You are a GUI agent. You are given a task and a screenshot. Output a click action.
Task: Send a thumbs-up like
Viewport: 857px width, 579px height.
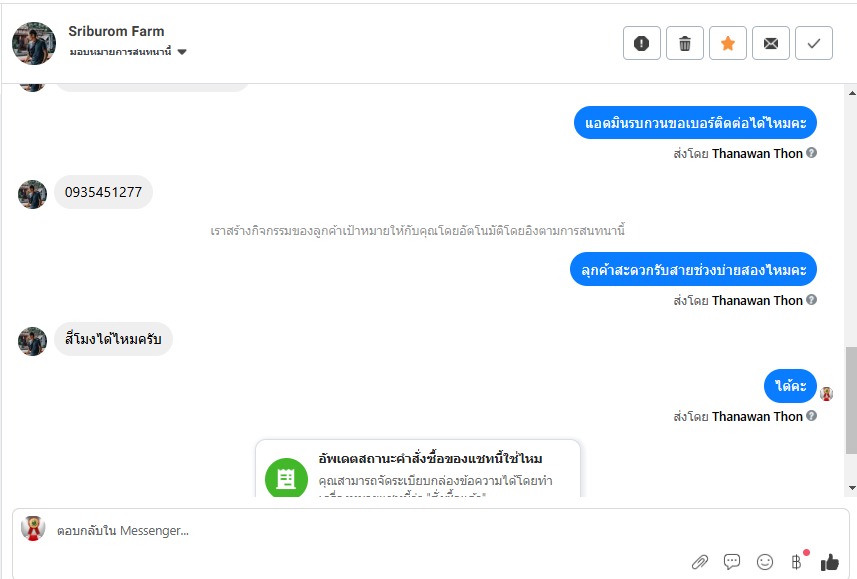(830, 562)
